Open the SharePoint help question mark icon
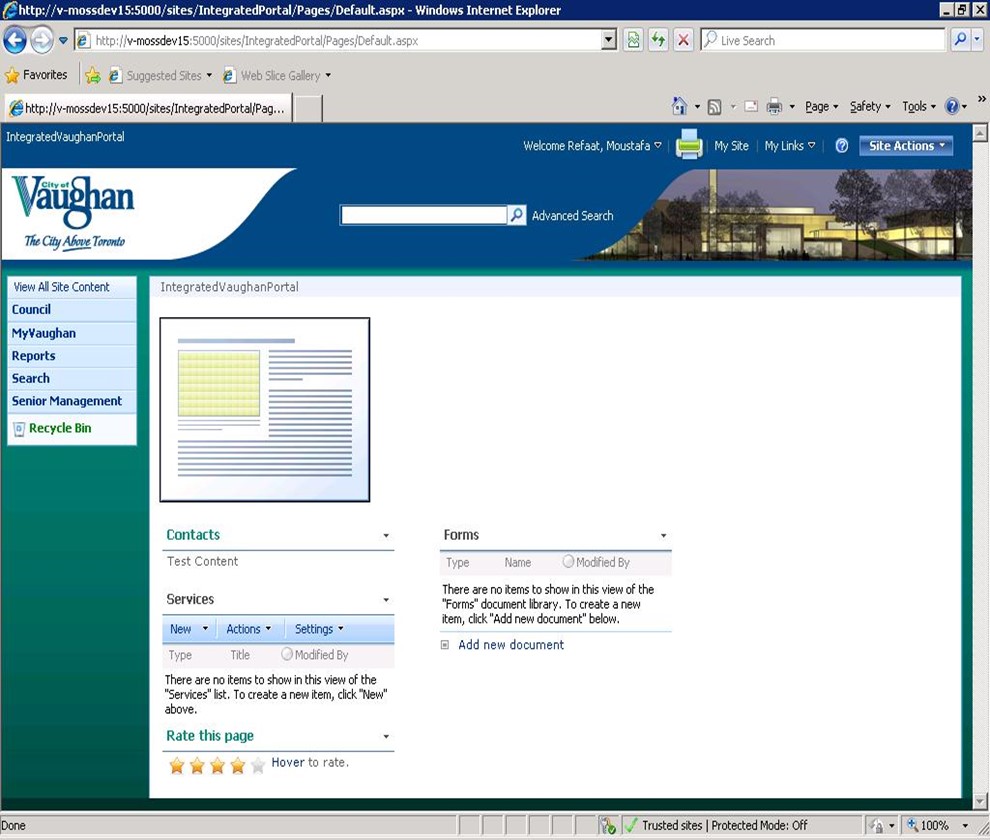 pyautogui.click(x=841, y=146)
